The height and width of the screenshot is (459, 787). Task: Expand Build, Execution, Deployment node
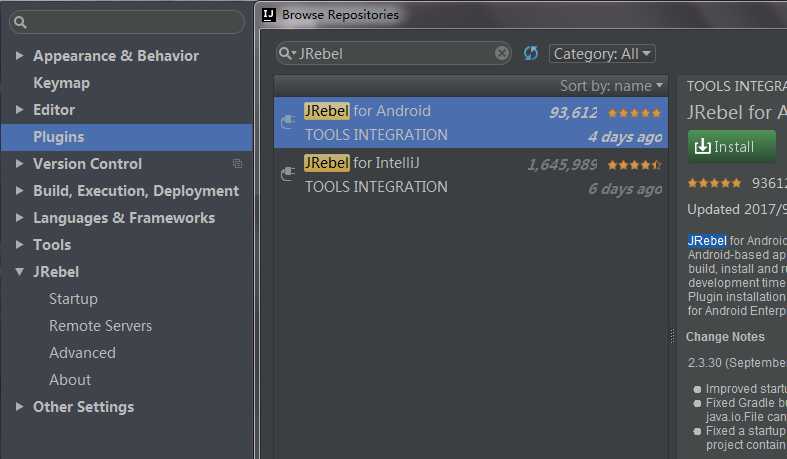[20, 191]
